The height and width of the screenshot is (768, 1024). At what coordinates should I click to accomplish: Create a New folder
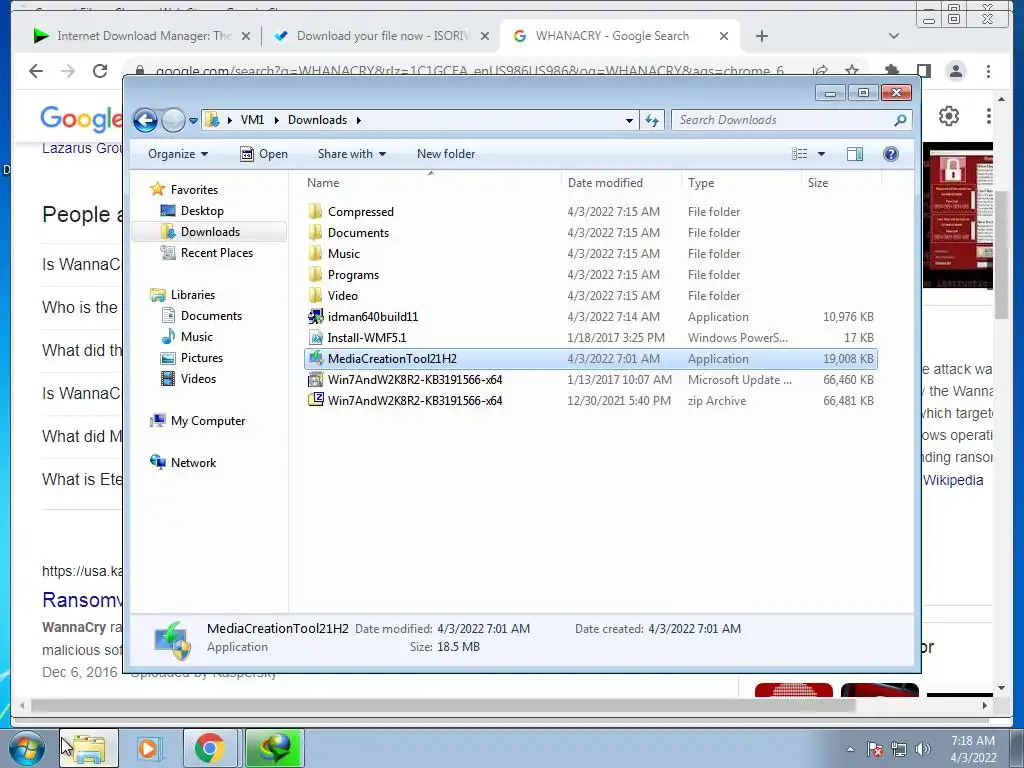point(446,154)
